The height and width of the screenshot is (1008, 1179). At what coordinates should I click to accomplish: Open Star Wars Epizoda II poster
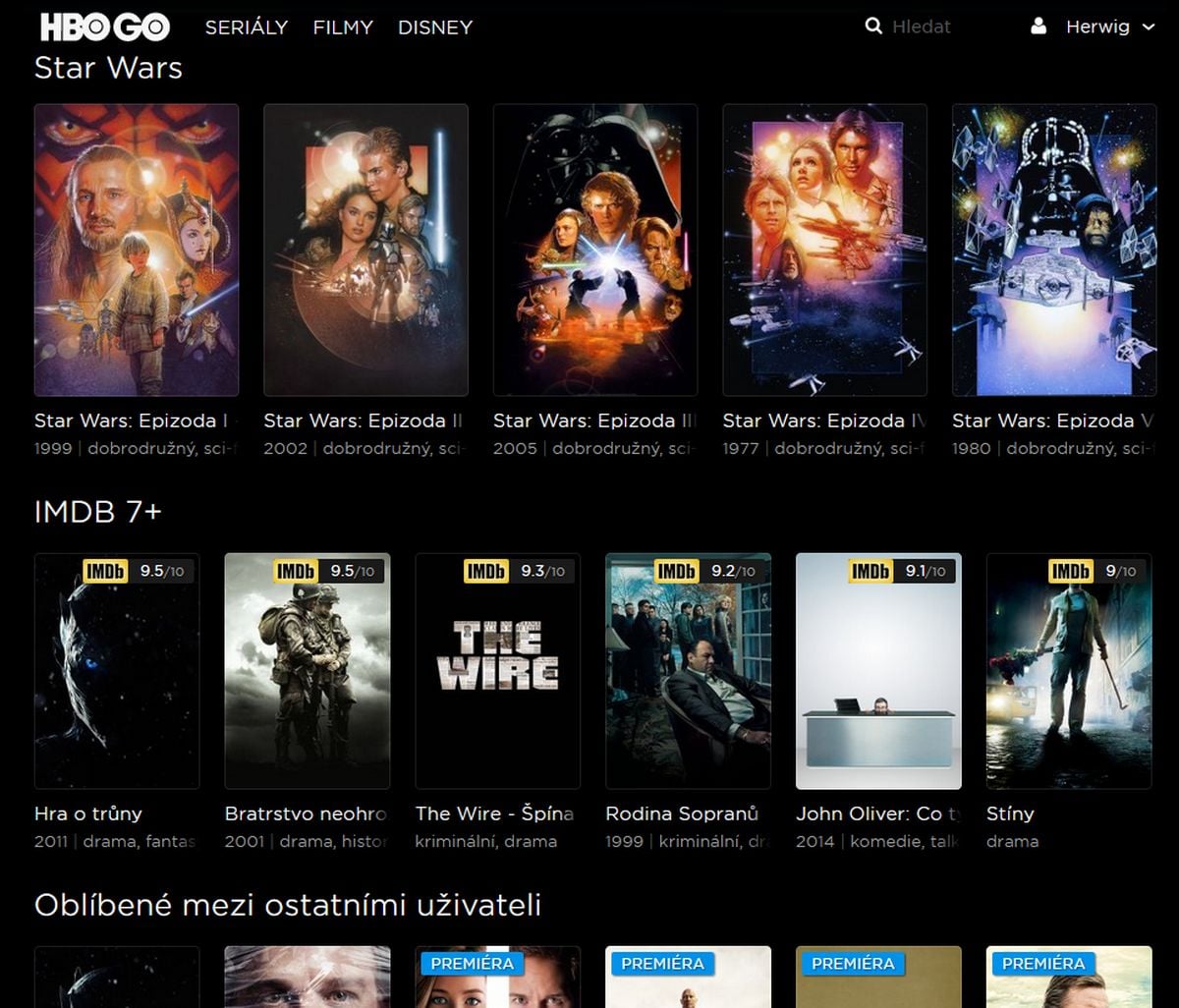point(365,250)
